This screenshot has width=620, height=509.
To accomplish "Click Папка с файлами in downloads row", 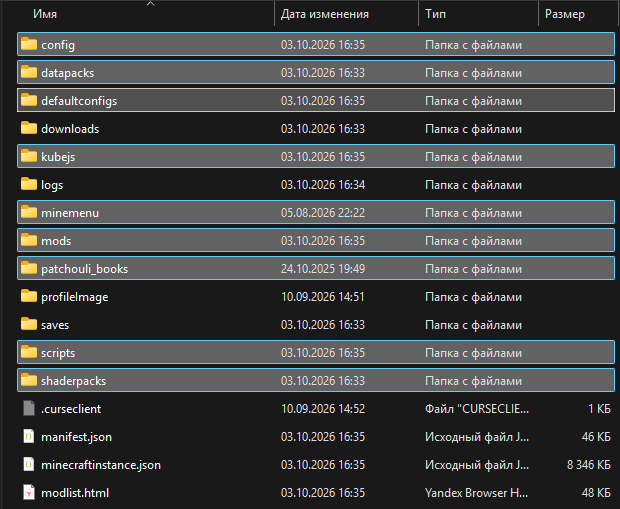I will (473, 129).
